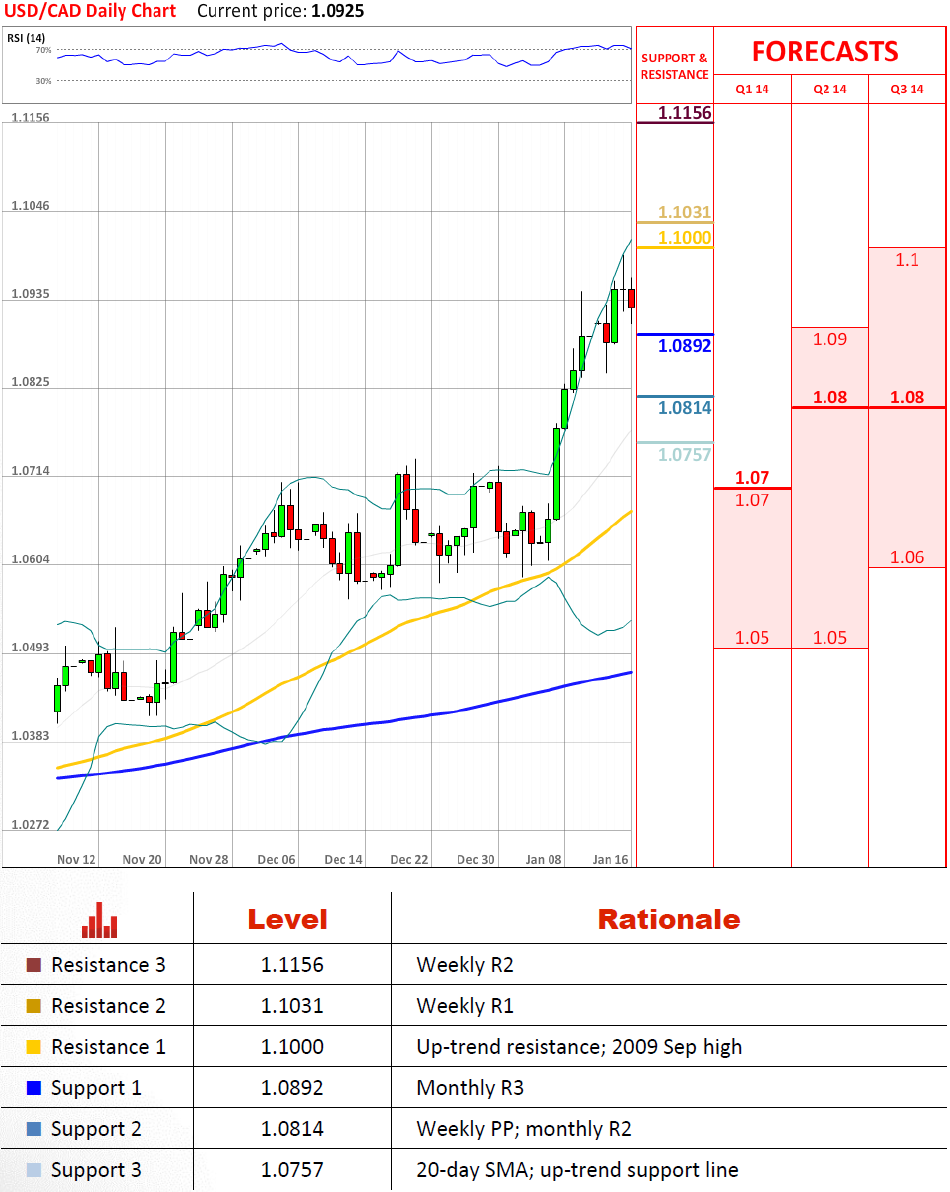Image resolution: width=950 pixels, height=1192 pixels.
Task: Click the Resistance 3 row label
Action: click(x=108, y=965)
